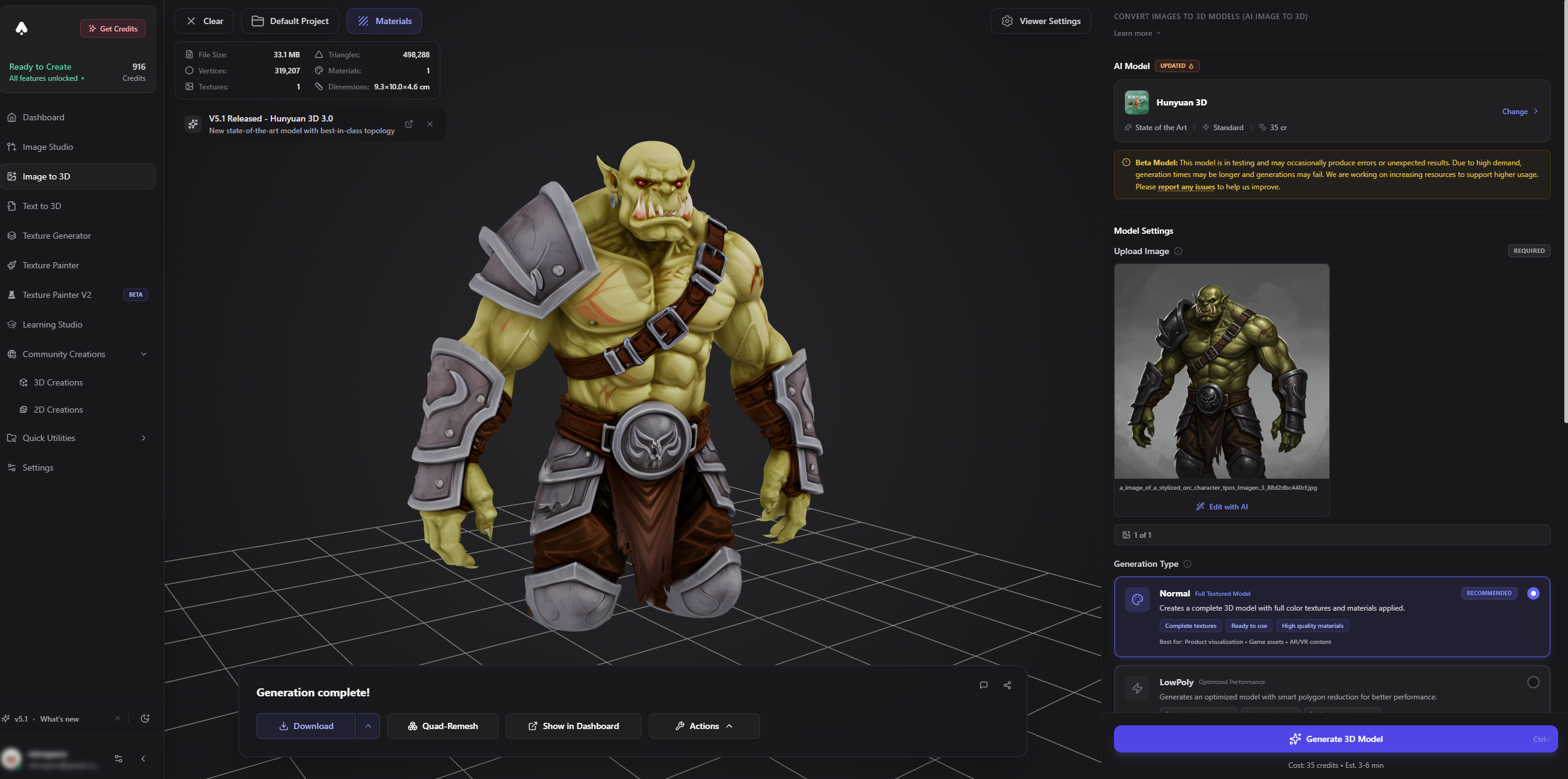This screenshot has width=1568, height=779.
Task: Open the Texture Generator
Action: (x=56, y=235)
